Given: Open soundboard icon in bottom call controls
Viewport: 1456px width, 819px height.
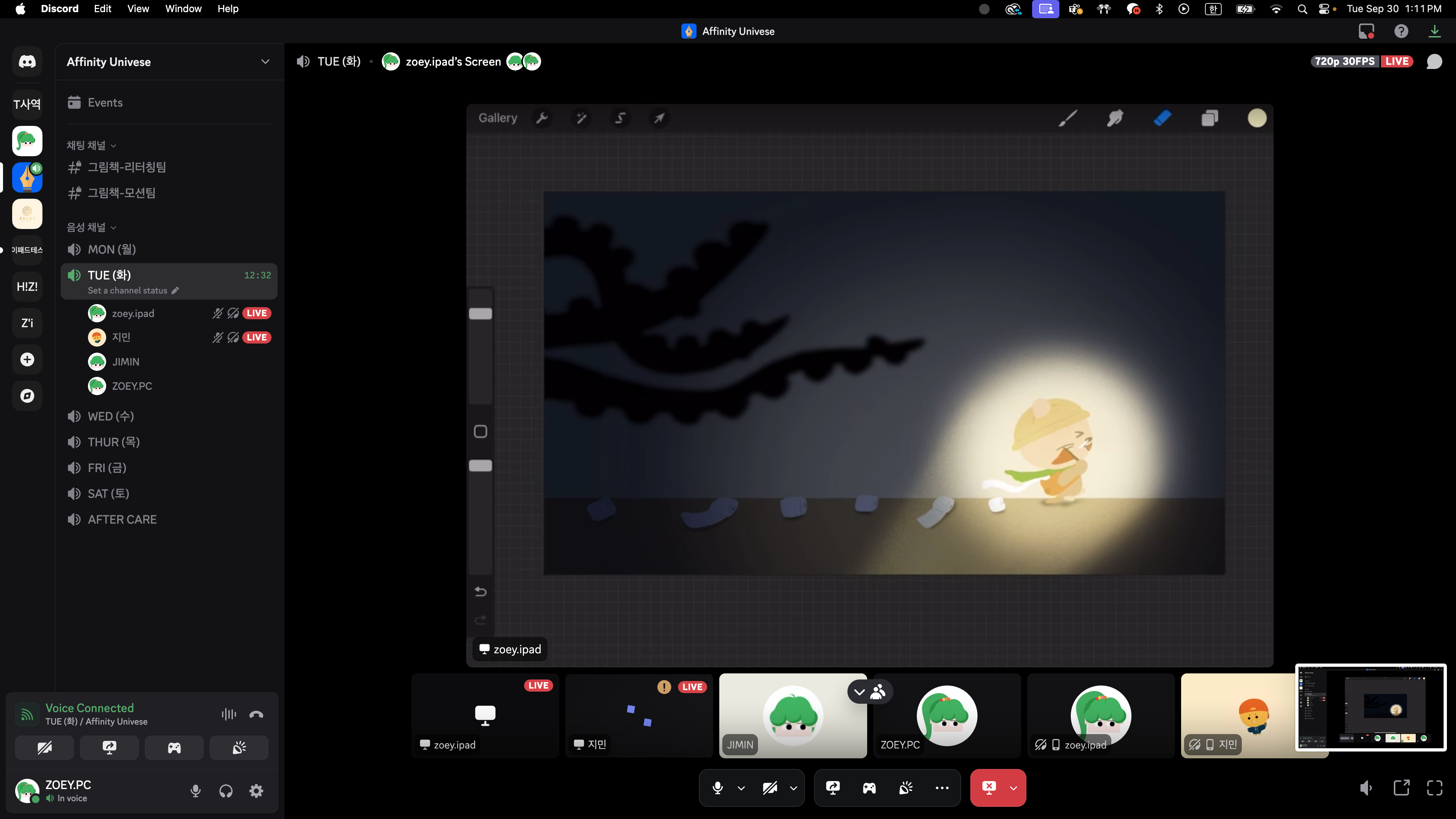Looking at the screenshot, I should tap(905, 788).
